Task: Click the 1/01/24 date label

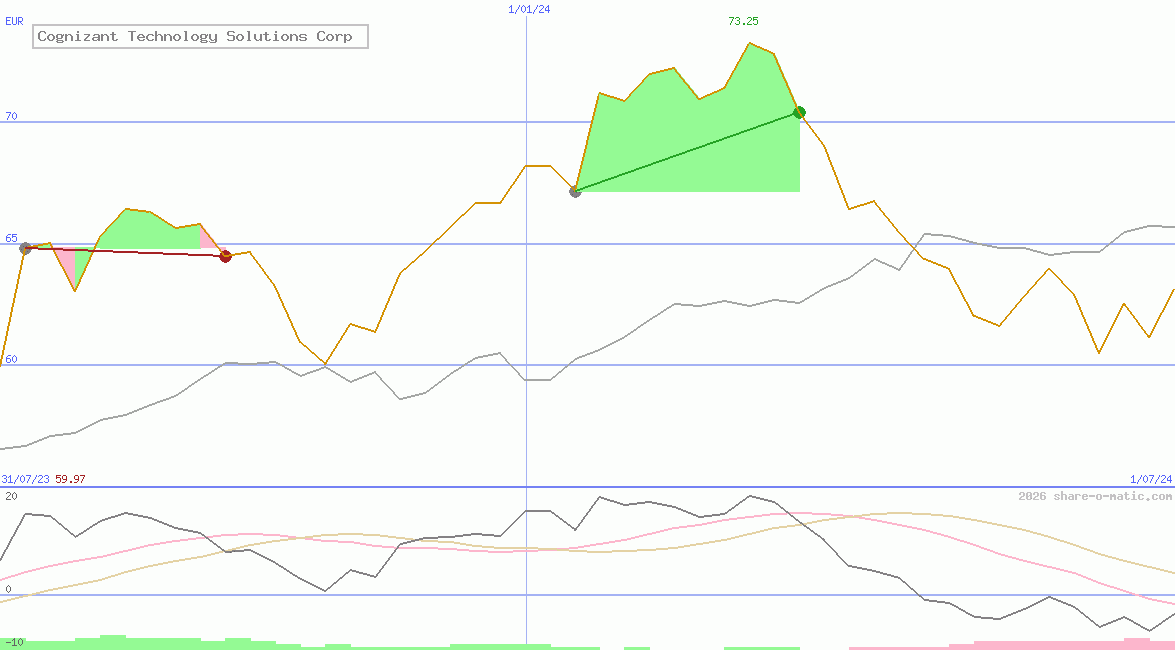Action: [x=529, y=9]
